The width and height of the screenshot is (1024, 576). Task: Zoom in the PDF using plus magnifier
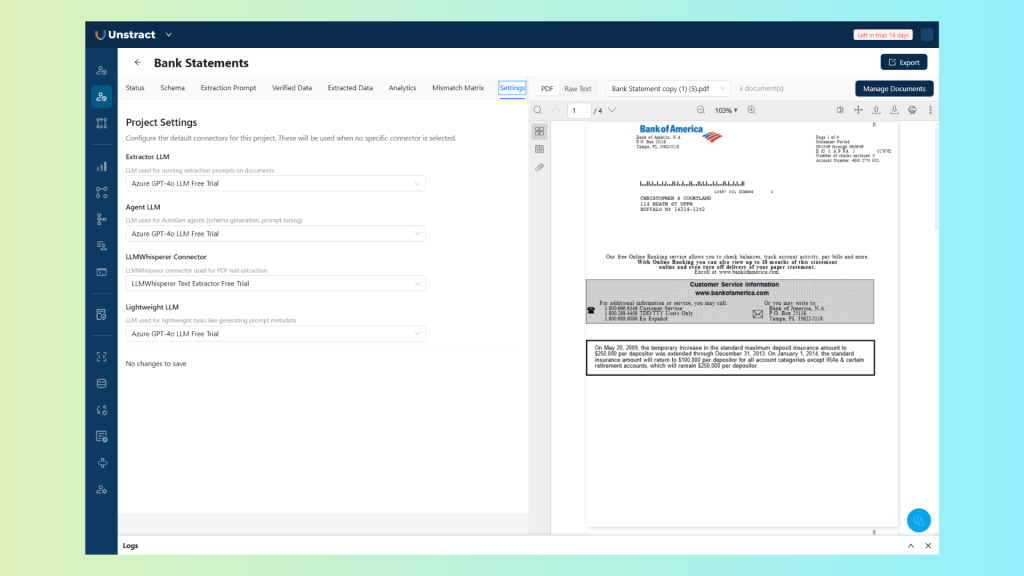pyautogui.click(x=752, y=110)
